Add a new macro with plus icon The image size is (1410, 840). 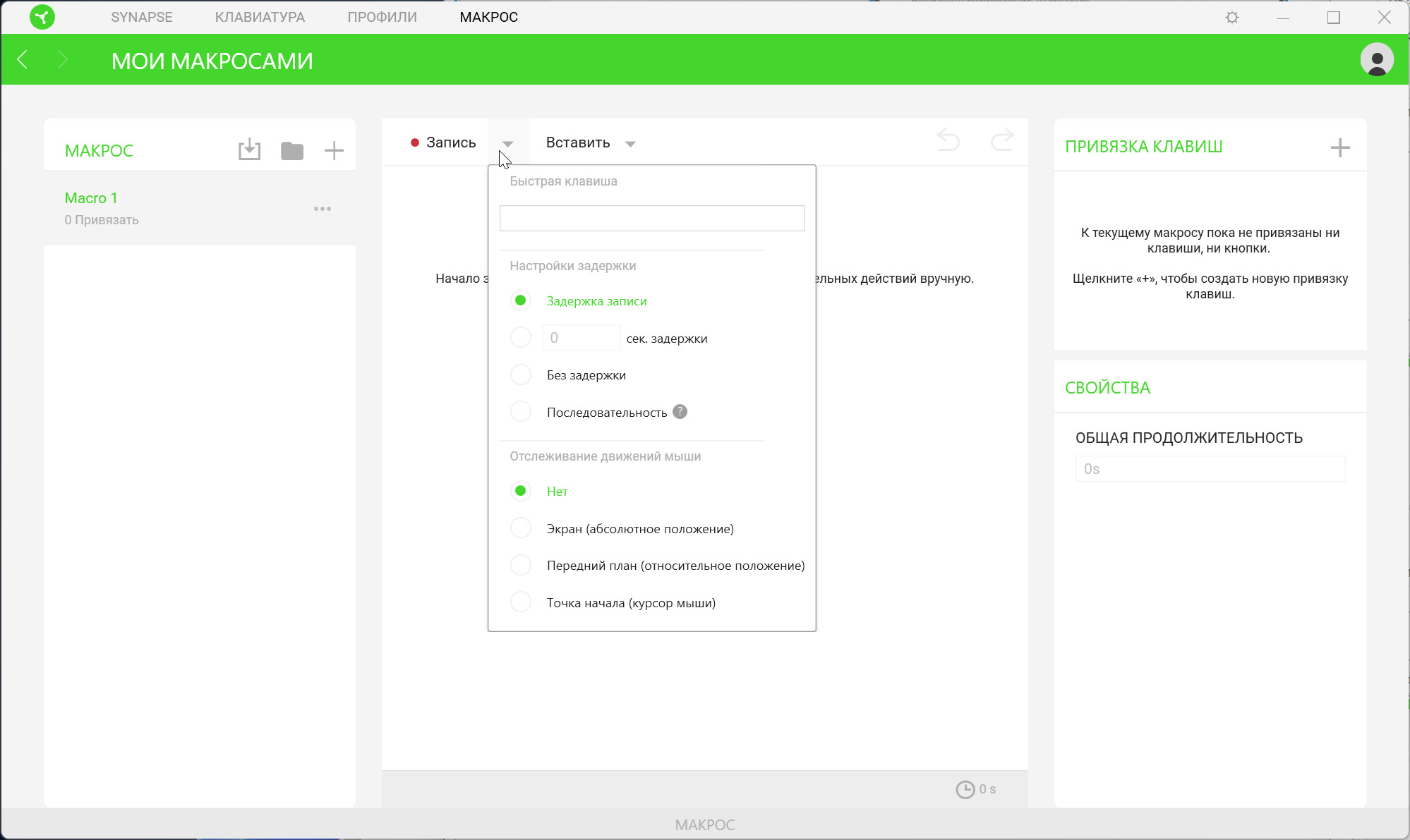(334, 150)
